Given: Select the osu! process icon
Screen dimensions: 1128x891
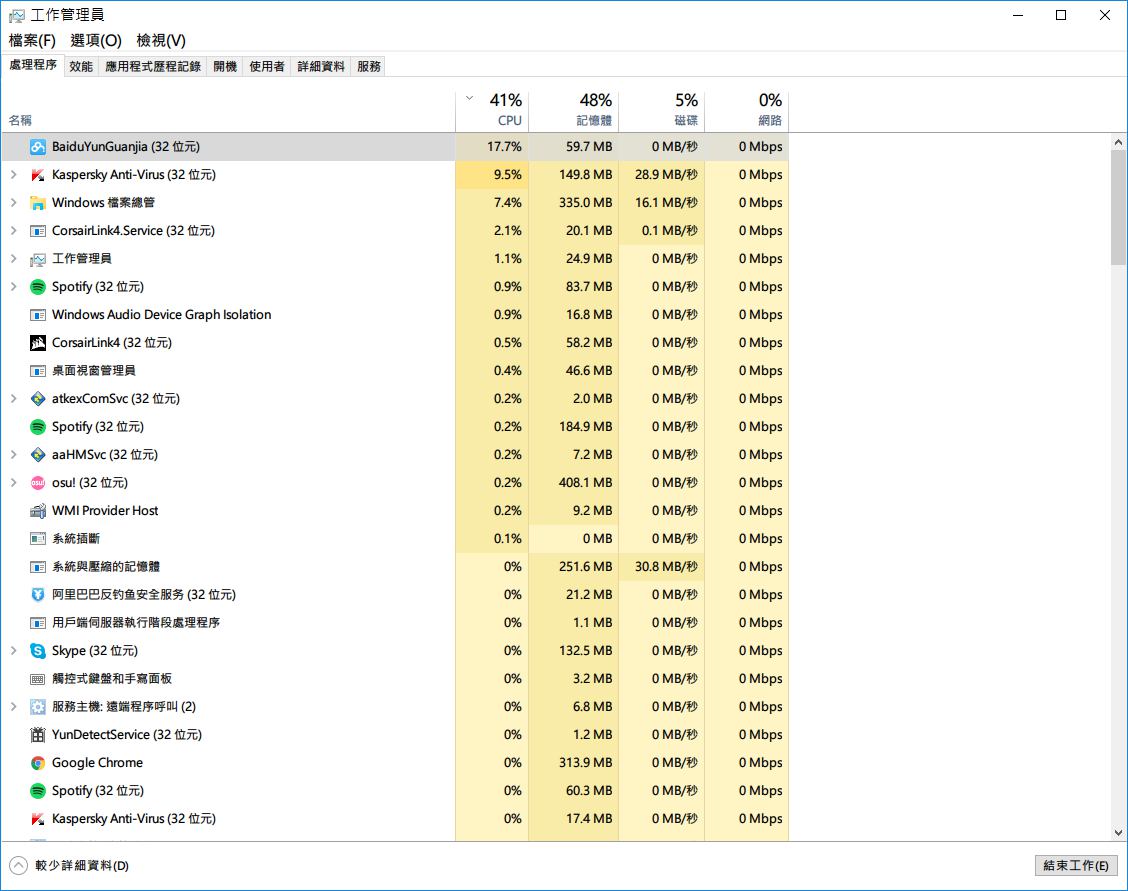Looking at the screenshot, I should coord(38,483).
